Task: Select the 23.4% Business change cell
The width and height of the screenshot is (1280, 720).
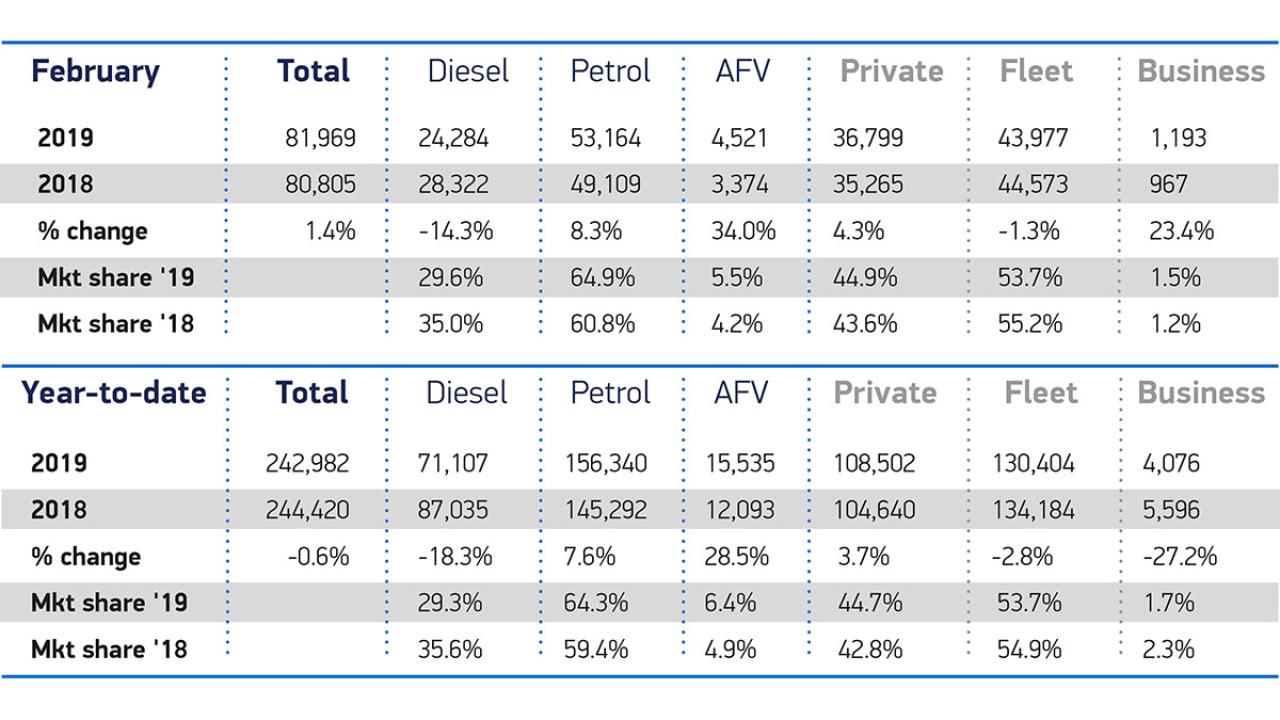Action: click(1182, 231)
